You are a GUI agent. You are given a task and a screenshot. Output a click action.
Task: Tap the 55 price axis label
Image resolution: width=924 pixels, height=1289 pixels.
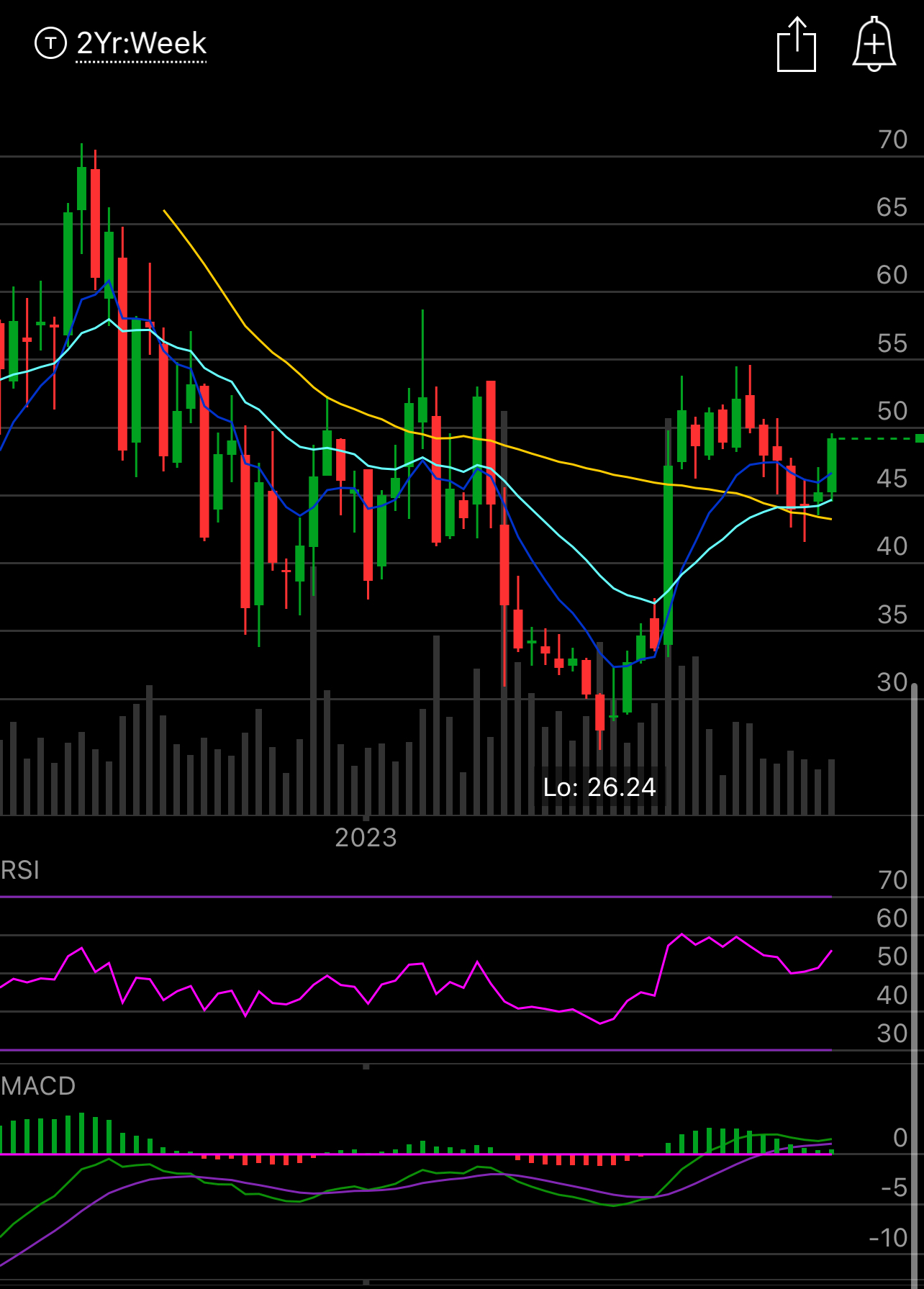(x=892, y=343)
